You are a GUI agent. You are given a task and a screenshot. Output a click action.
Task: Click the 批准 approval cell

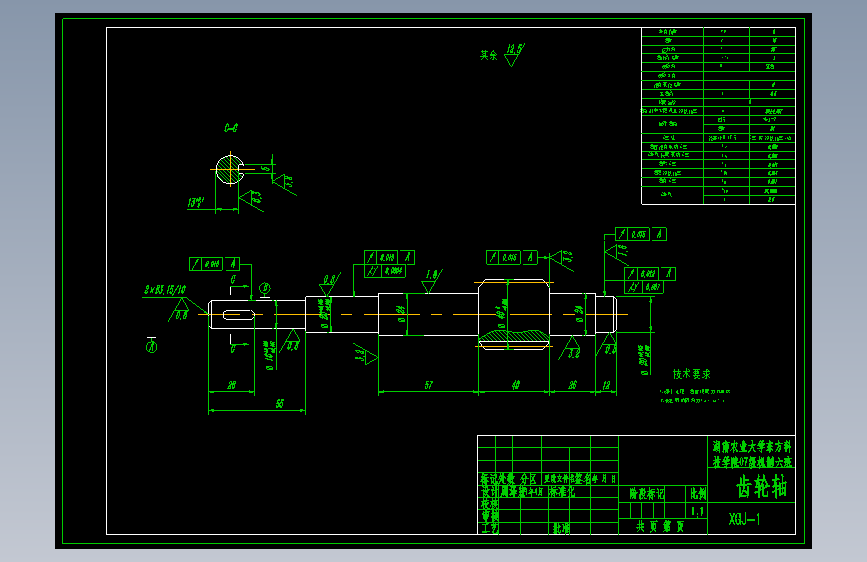(561, 528)
